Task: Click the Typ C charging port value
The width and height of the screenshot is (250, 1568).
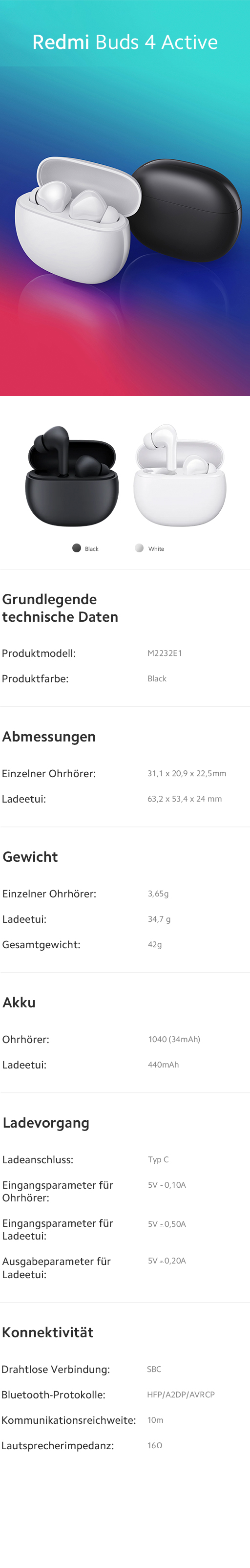Action: click(x=158, y=1159)
